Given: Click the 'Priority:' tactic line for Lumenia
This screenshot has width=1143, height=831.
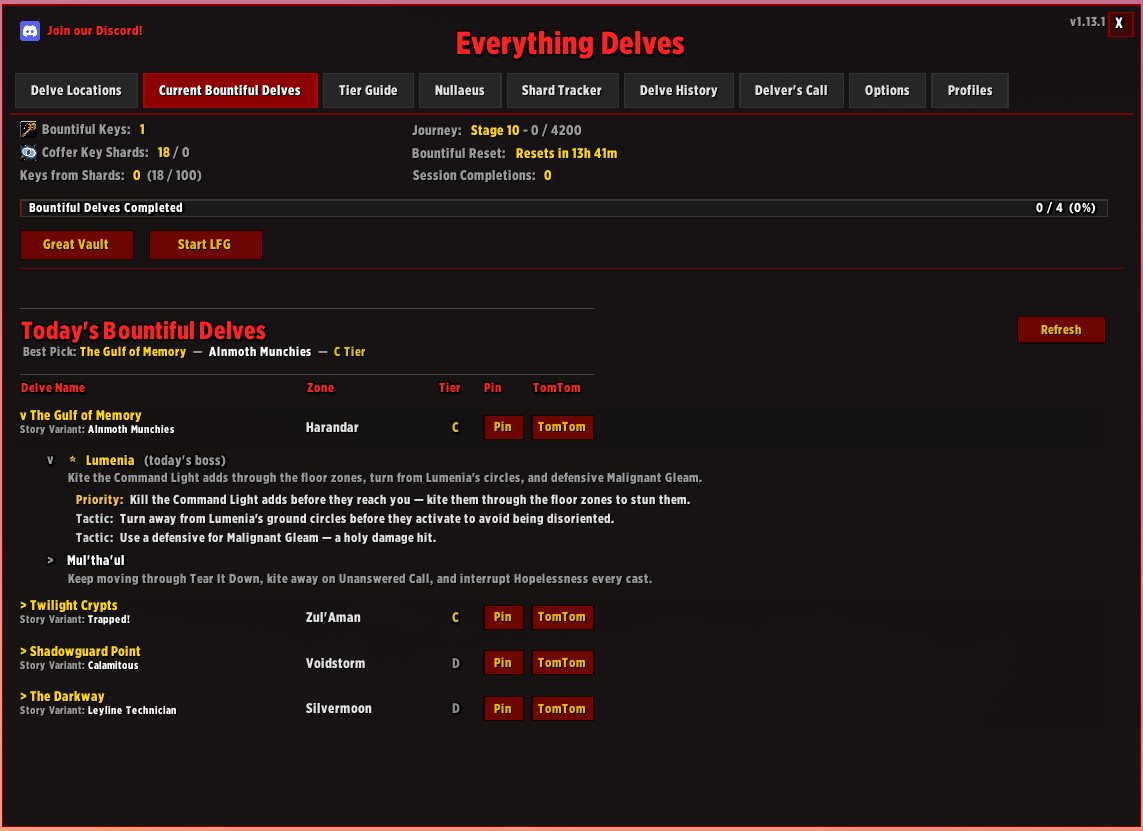Looking at the screenshot, I should (383, 500).
